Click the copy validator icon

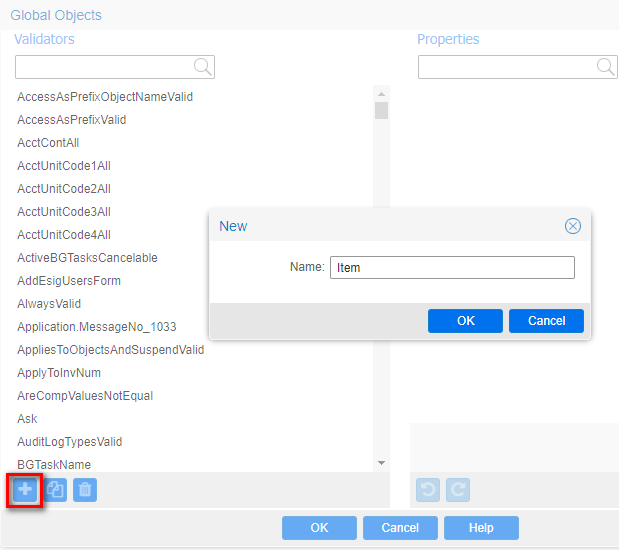[56, 490]
